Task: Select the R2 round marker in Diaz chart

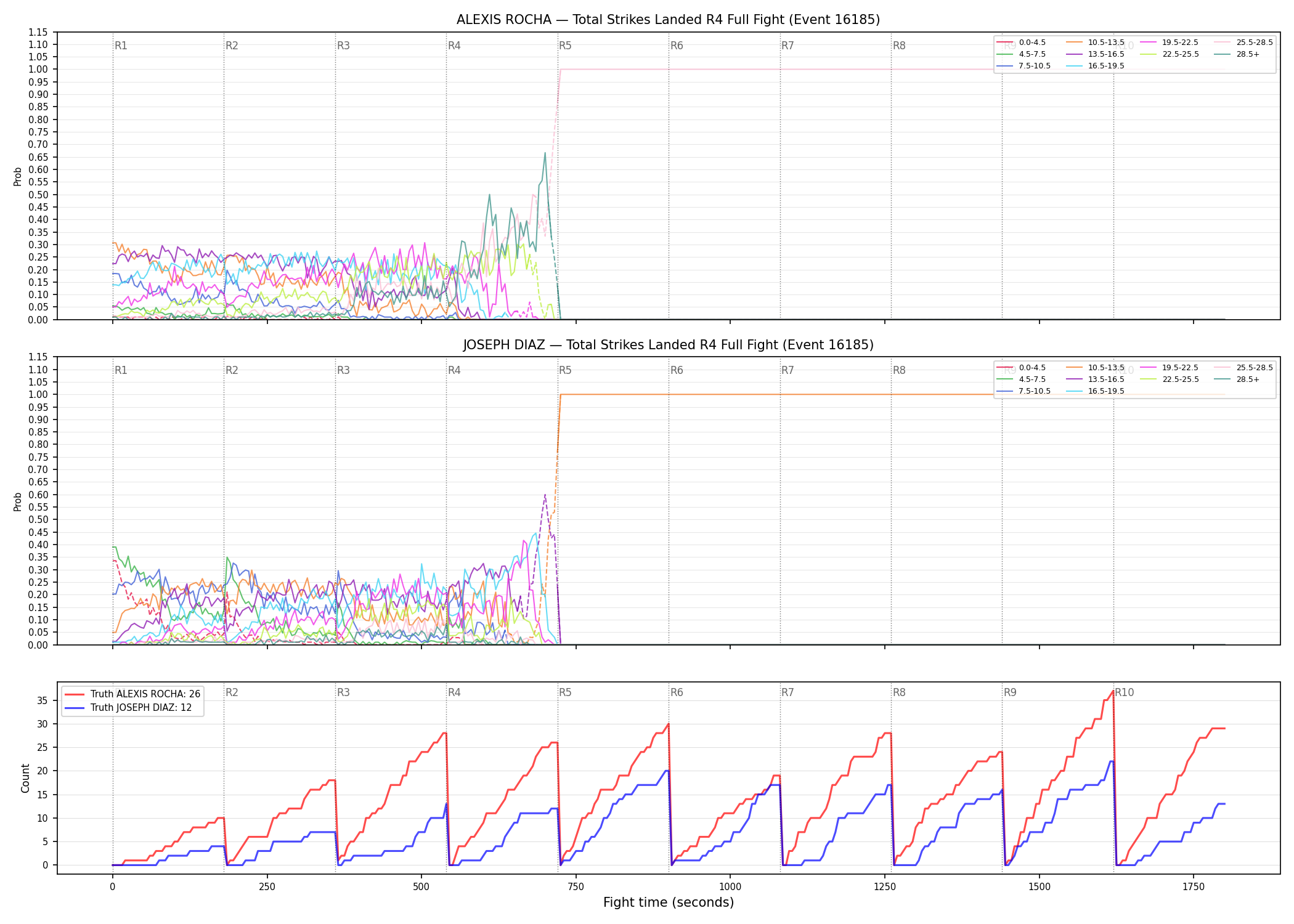Action: [x=232, y=370]
